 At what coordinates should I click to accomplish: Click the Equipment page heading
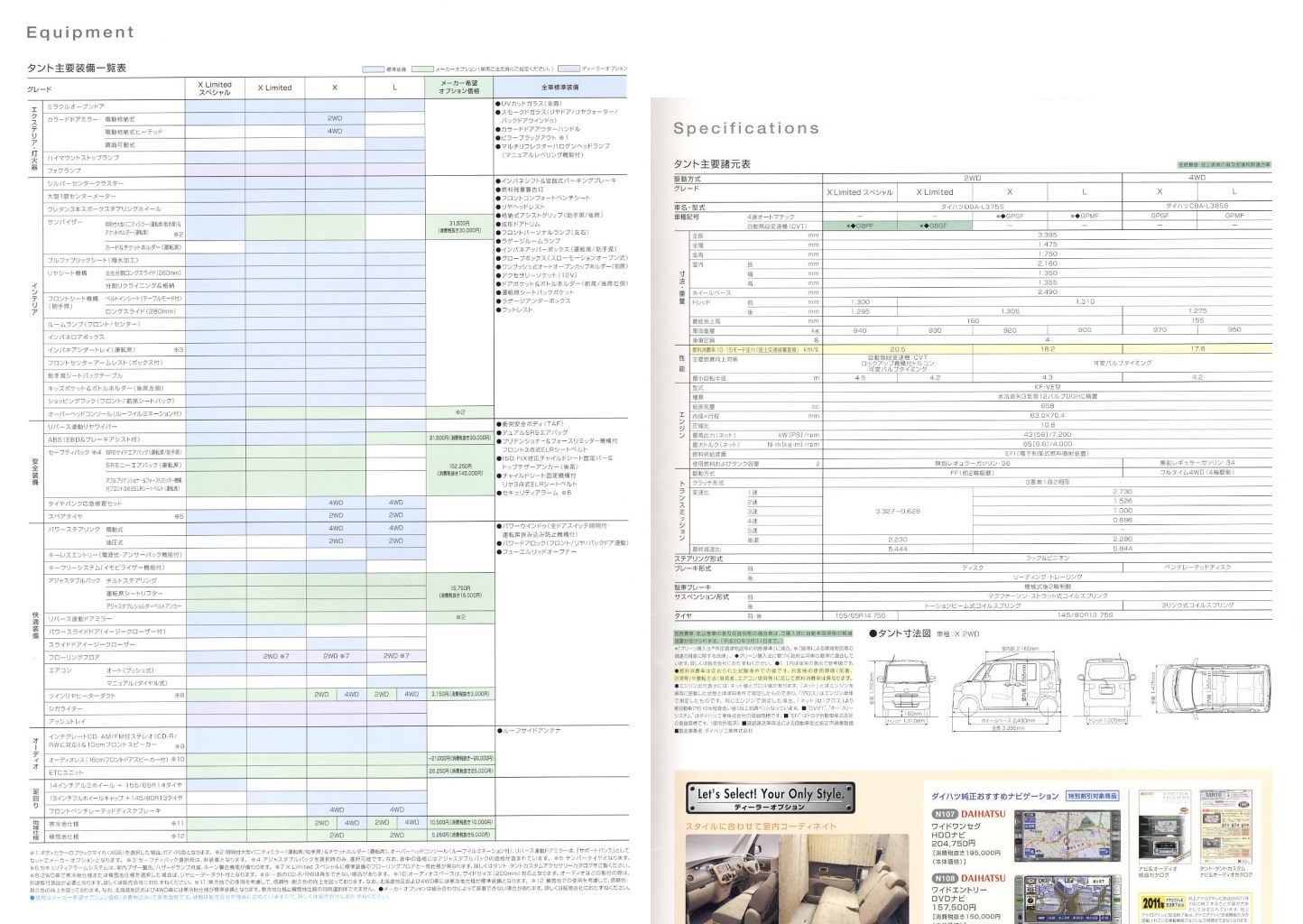click(80, 32)
